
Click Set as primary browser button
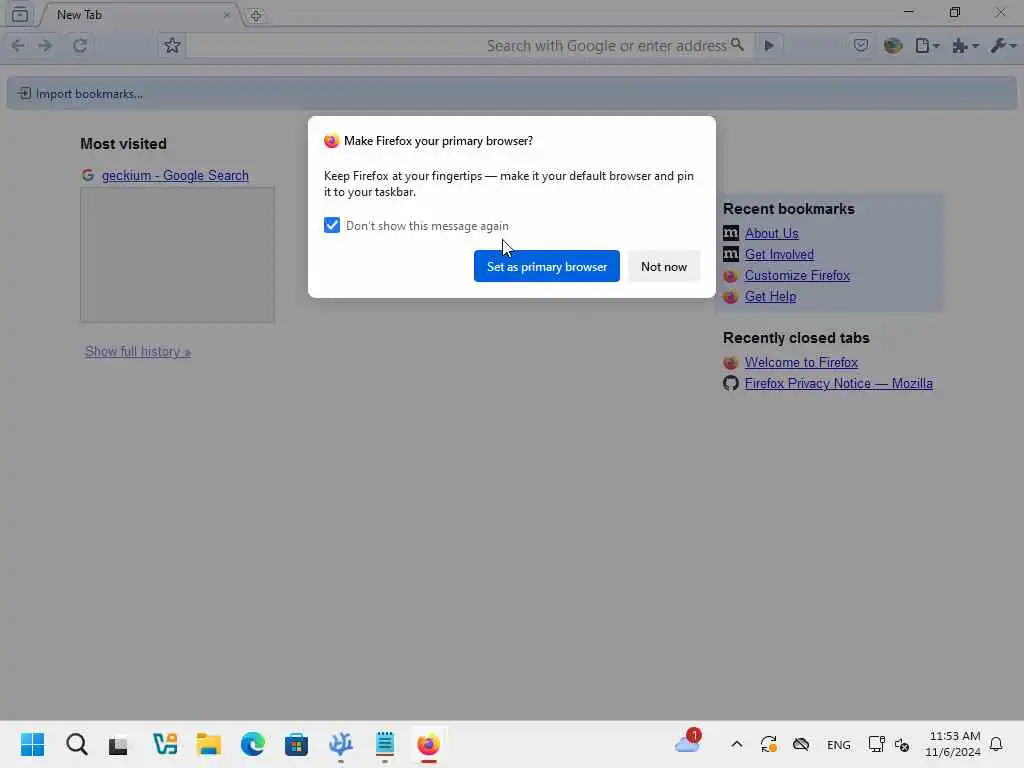[547, 266]
